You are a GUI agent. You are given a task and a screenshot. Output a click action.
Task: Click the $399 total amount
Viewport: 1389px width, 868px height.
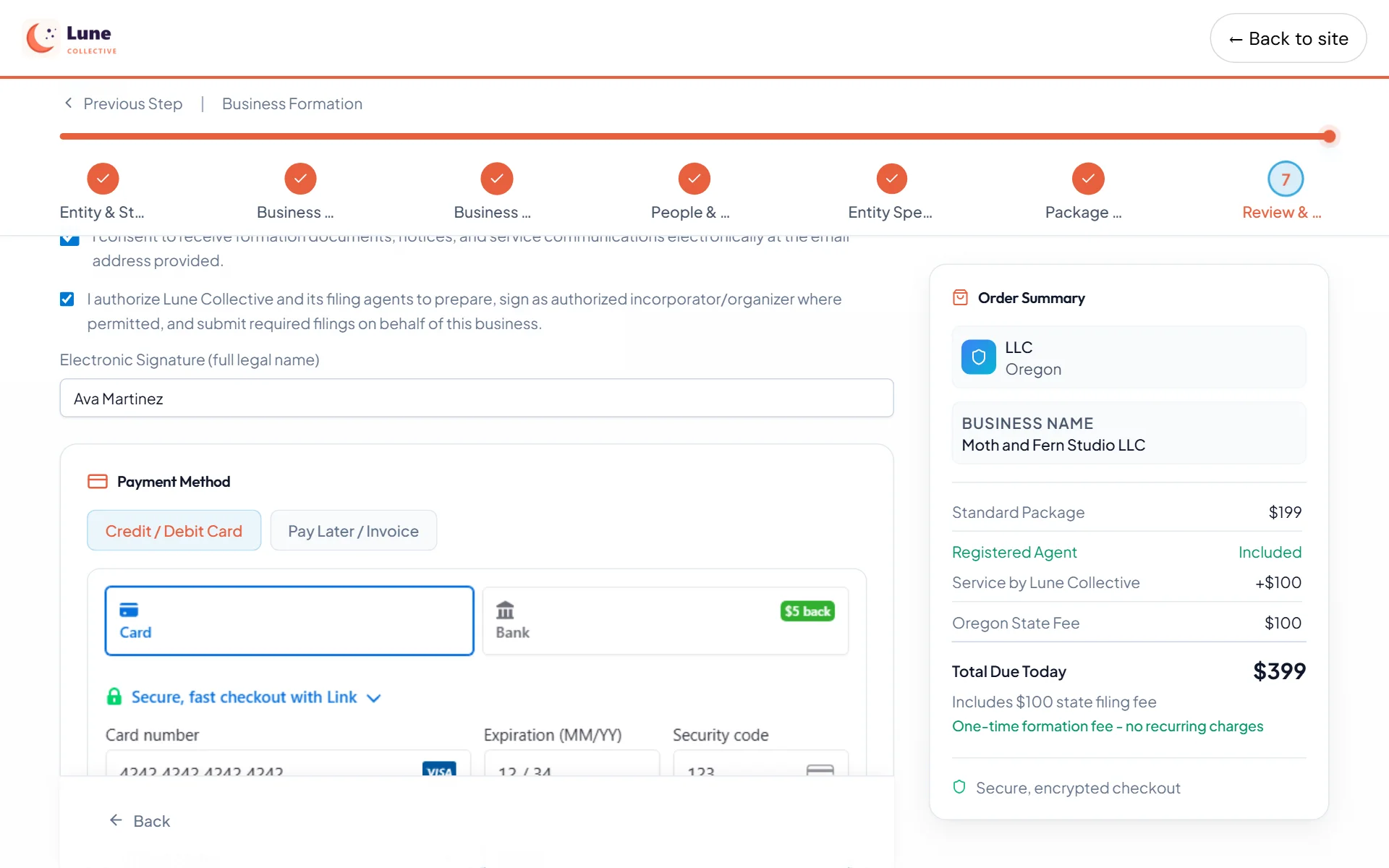tap(1279, 671)
